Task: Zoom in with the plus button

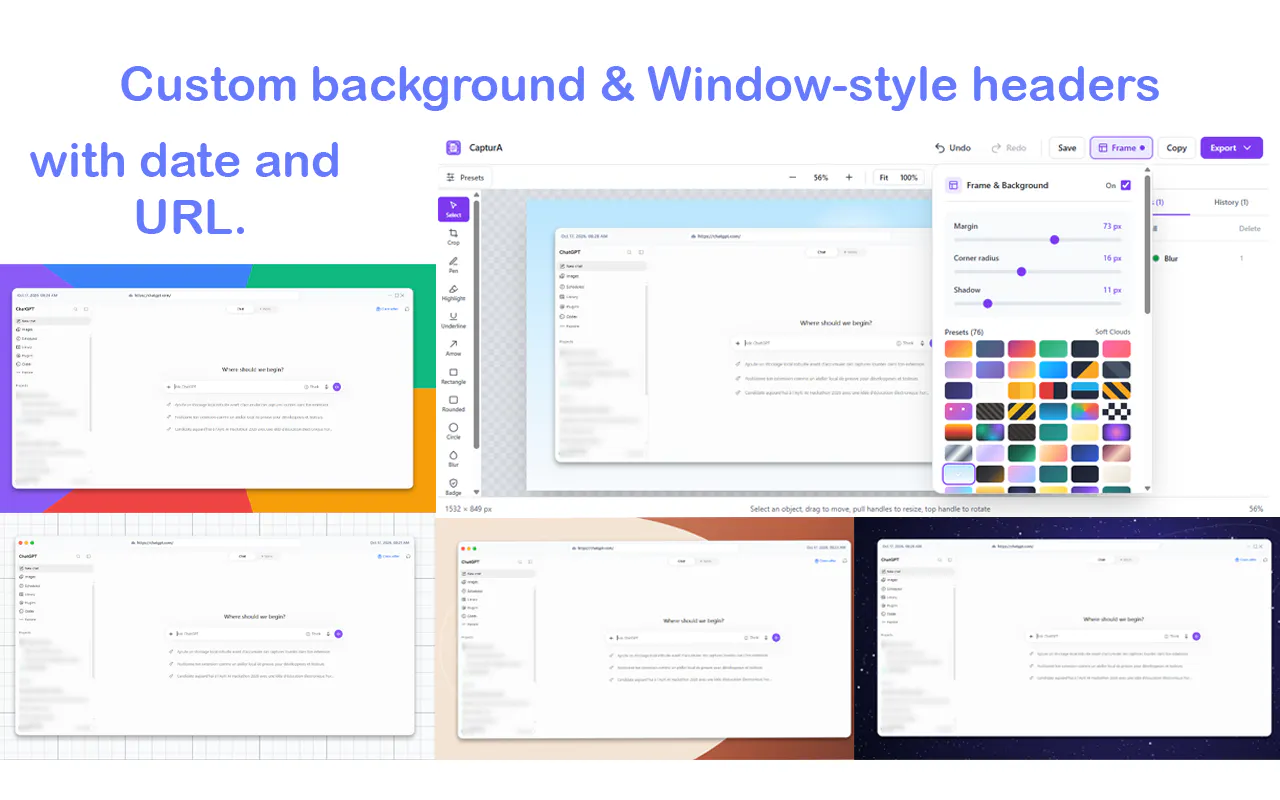Action: (849, 177)
